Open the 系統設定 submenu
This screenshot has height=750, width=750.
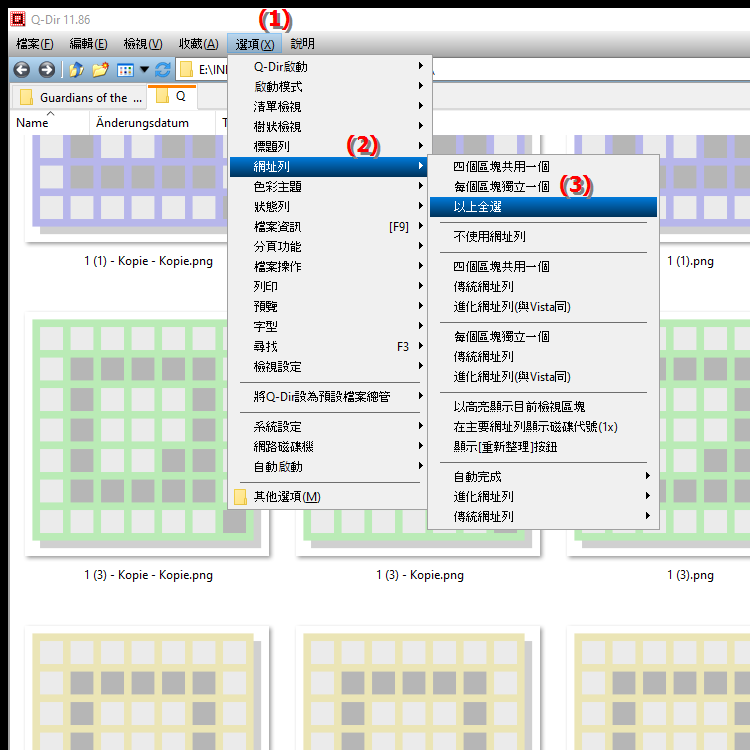click(330, 427)
